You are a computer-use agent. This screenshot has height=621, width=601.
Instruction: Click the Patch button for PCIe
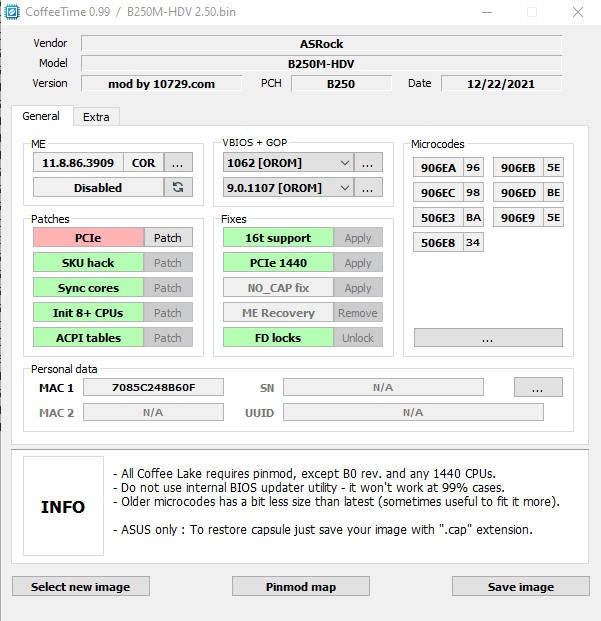[168, 238]
